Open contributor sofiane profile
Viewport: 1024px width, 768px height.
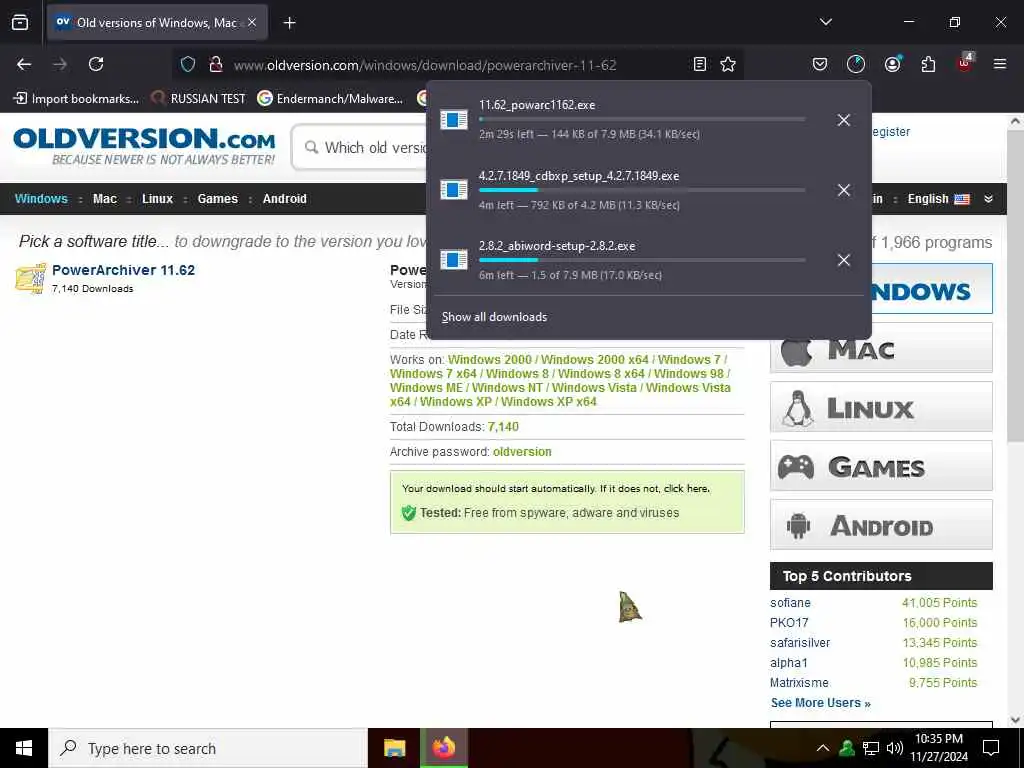(x=790, y=603)
